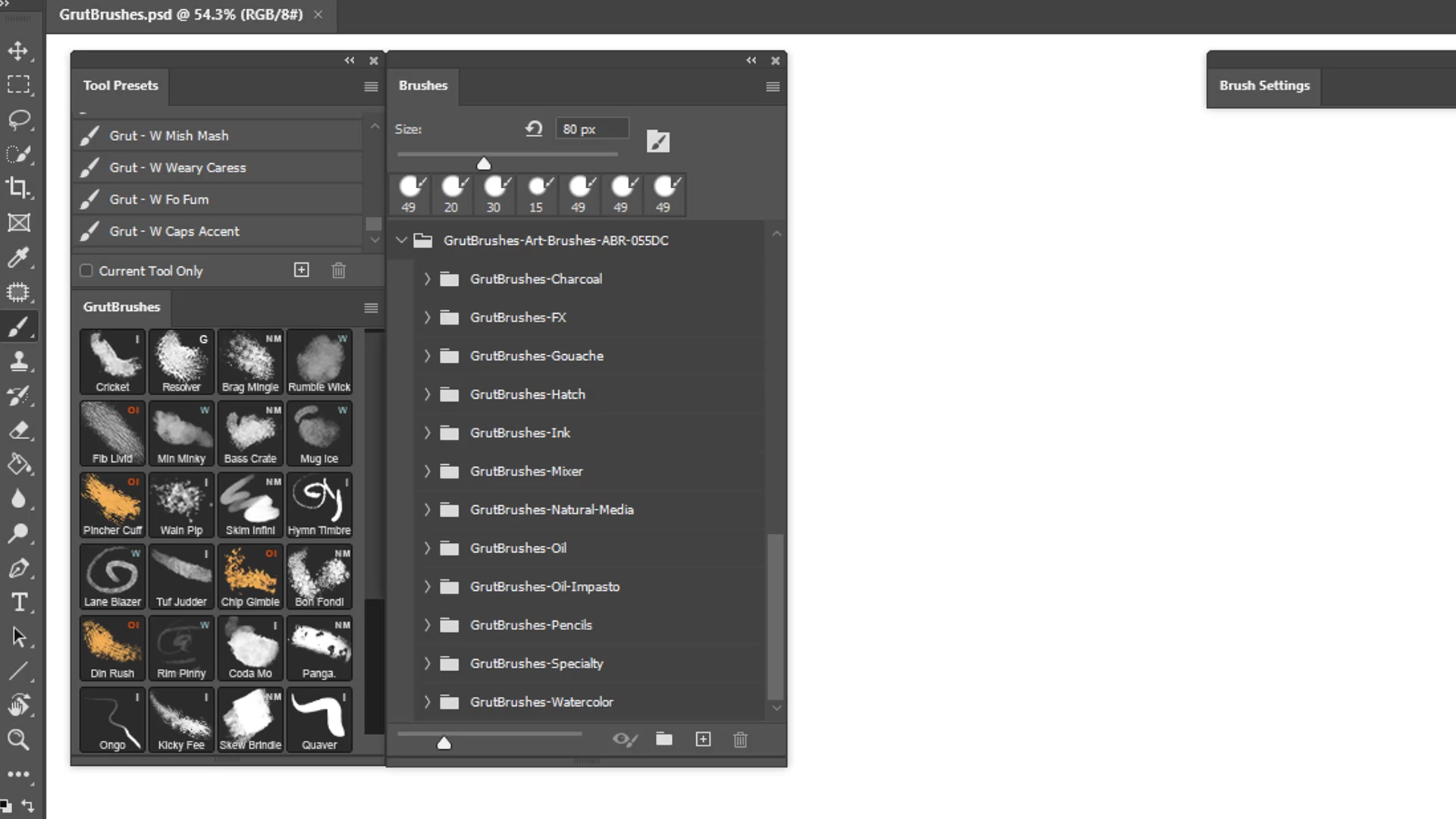
Task: Create new brush in Brushes panel
Action: coord(703,739)
